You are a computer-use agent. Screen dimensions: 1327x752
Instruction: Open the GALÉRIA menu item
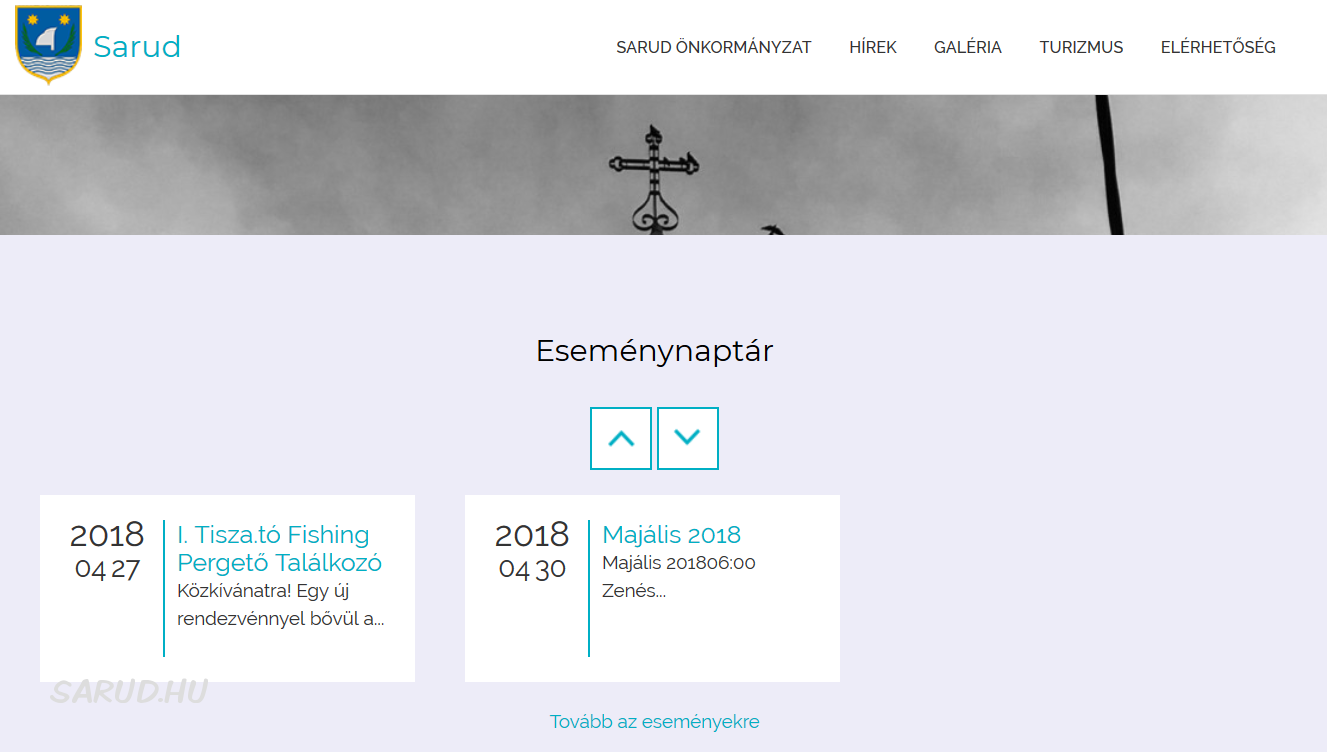pyautogui.click(x=968, y=47)
